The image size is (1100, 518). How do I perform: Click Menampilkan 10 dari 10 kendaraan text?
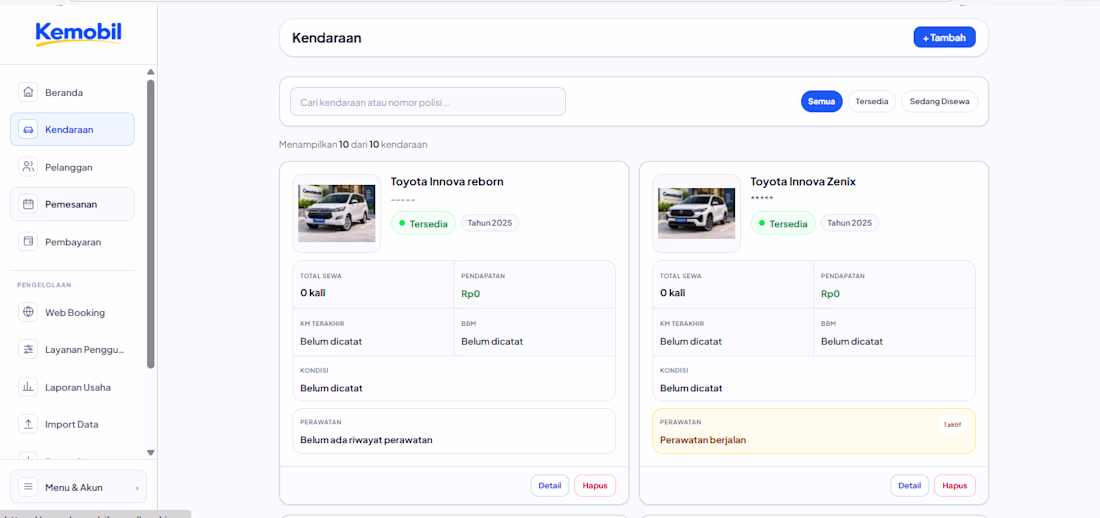point(353,145)
